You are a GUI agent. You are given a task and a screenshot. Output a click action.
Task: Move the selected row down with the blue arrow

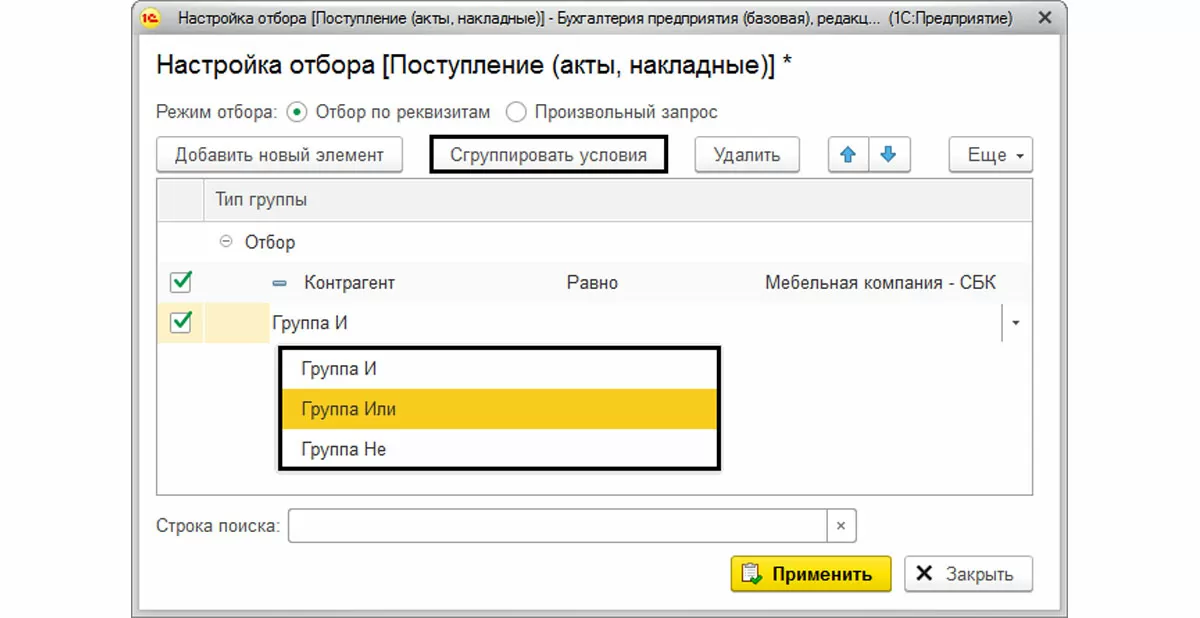coord(888,155)
